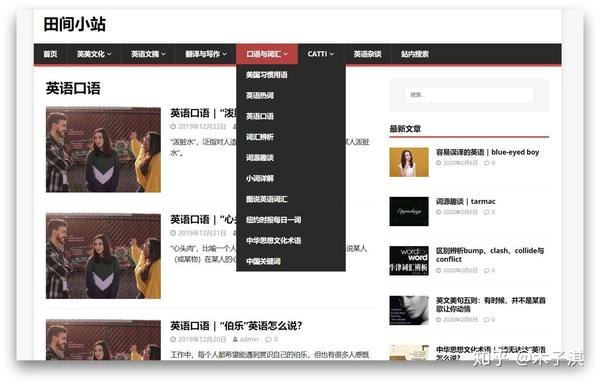
Task: Click the 英语口语 page heading
Action: click(73, 88)
